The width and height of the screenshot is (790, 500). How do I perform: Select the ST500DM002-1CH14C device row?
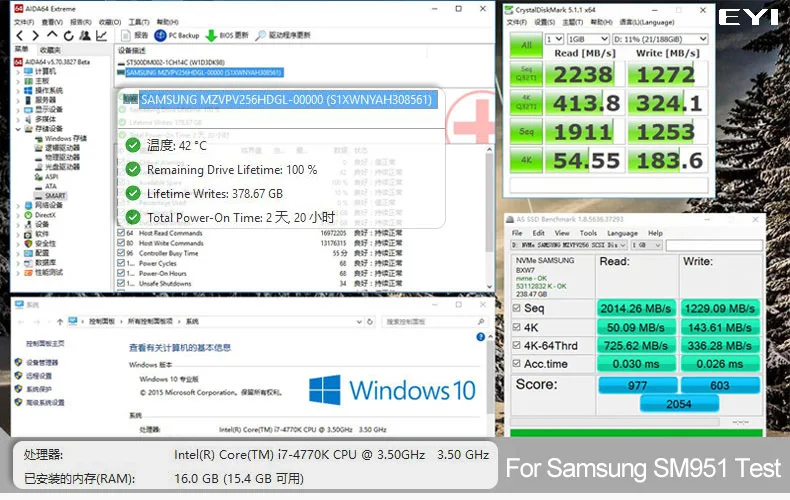click(x=171, y=62)
